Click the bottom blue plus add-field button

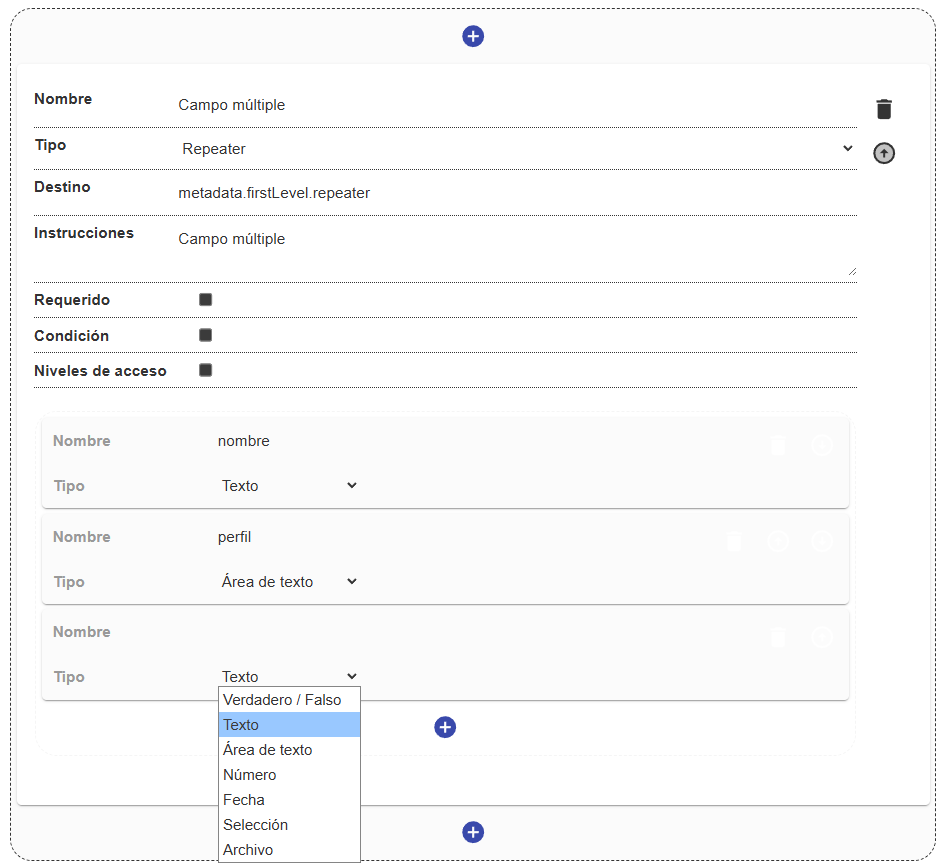(x=473, y=832)
